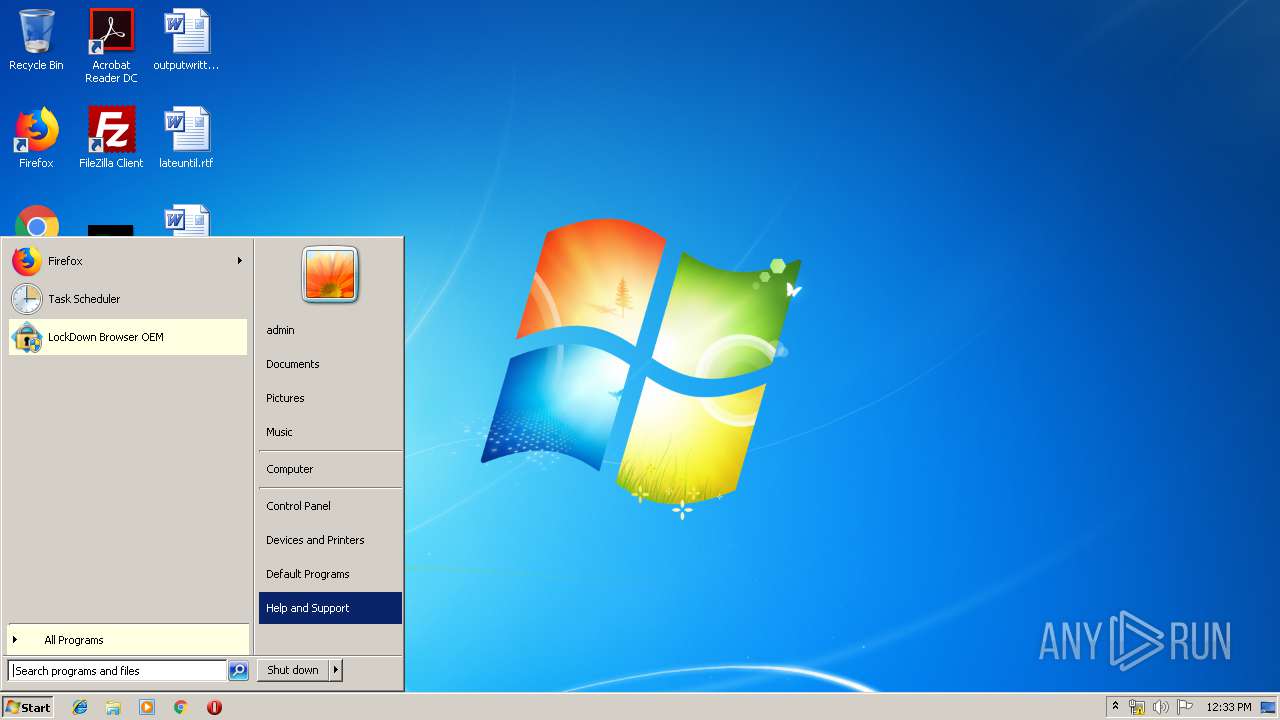Launch LockDown Browser OEM from Start menu
The height and width of the screenshot is (720, 1280).
coord(127,337)
